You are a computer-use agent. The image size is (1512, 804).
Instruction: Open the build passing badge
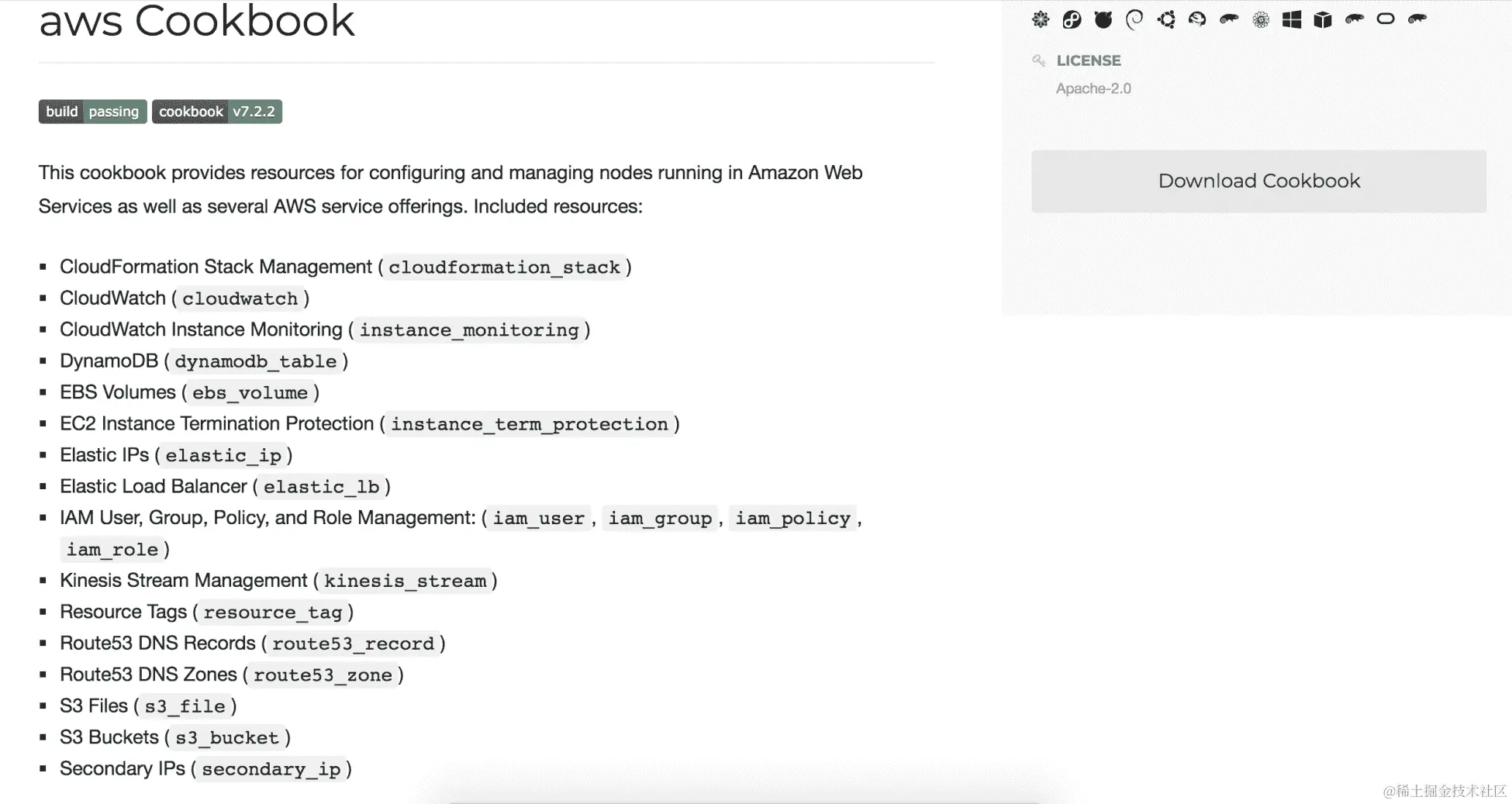pos(92,112)
